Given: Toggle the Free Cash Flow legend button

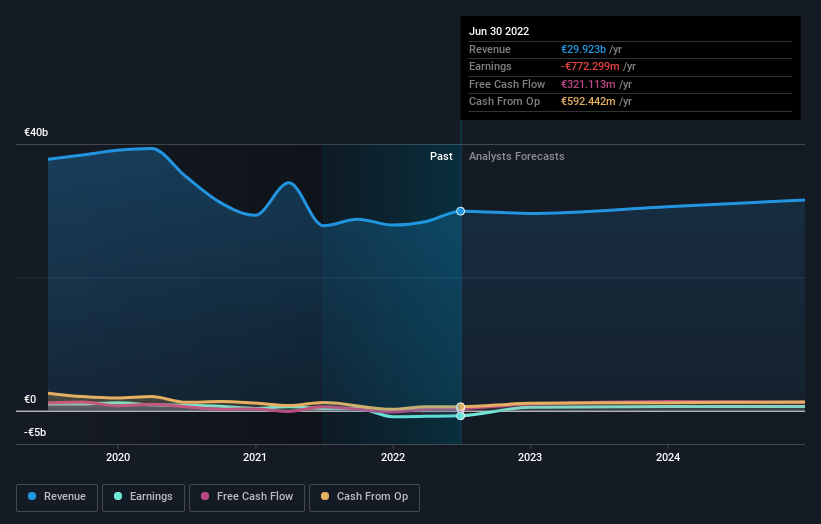Looking at the screenshot, I should click(x=247, y=497).
